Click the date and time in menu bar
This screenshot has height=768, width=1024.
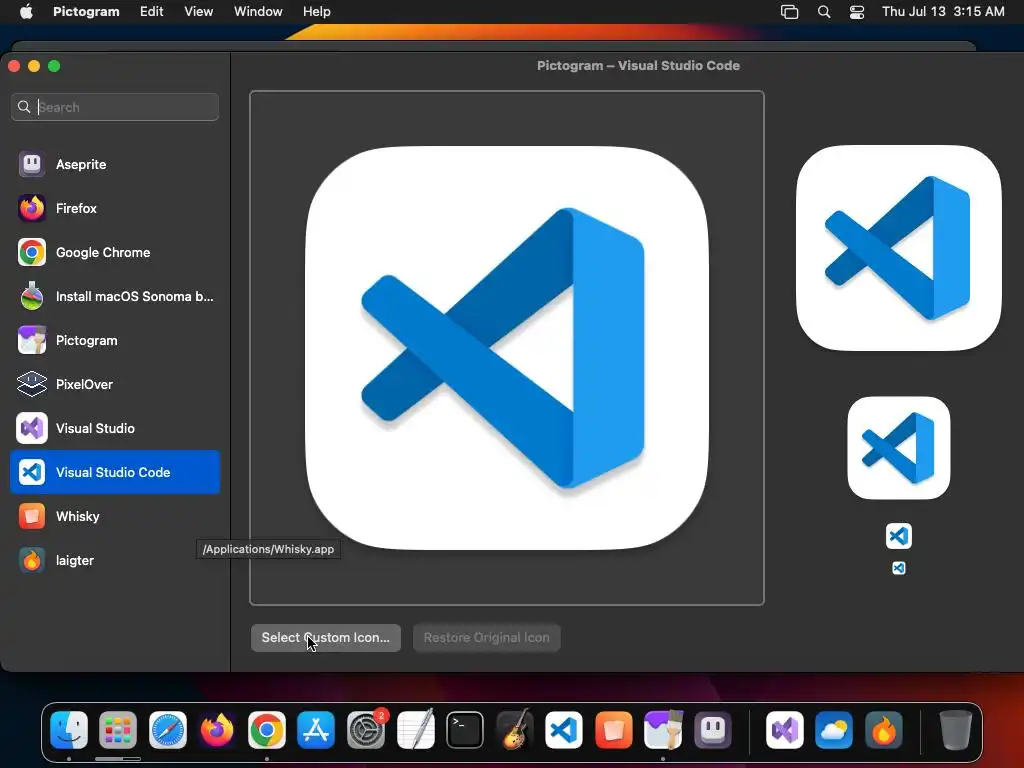(943, 11)
